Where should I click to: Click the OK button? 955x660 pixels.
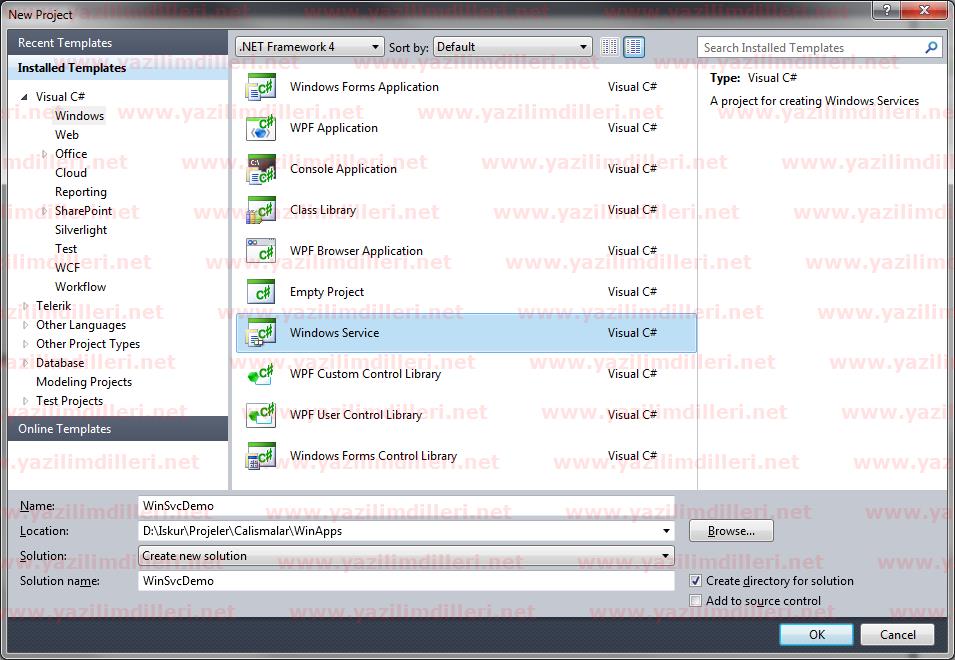click(x=816, y=634)
